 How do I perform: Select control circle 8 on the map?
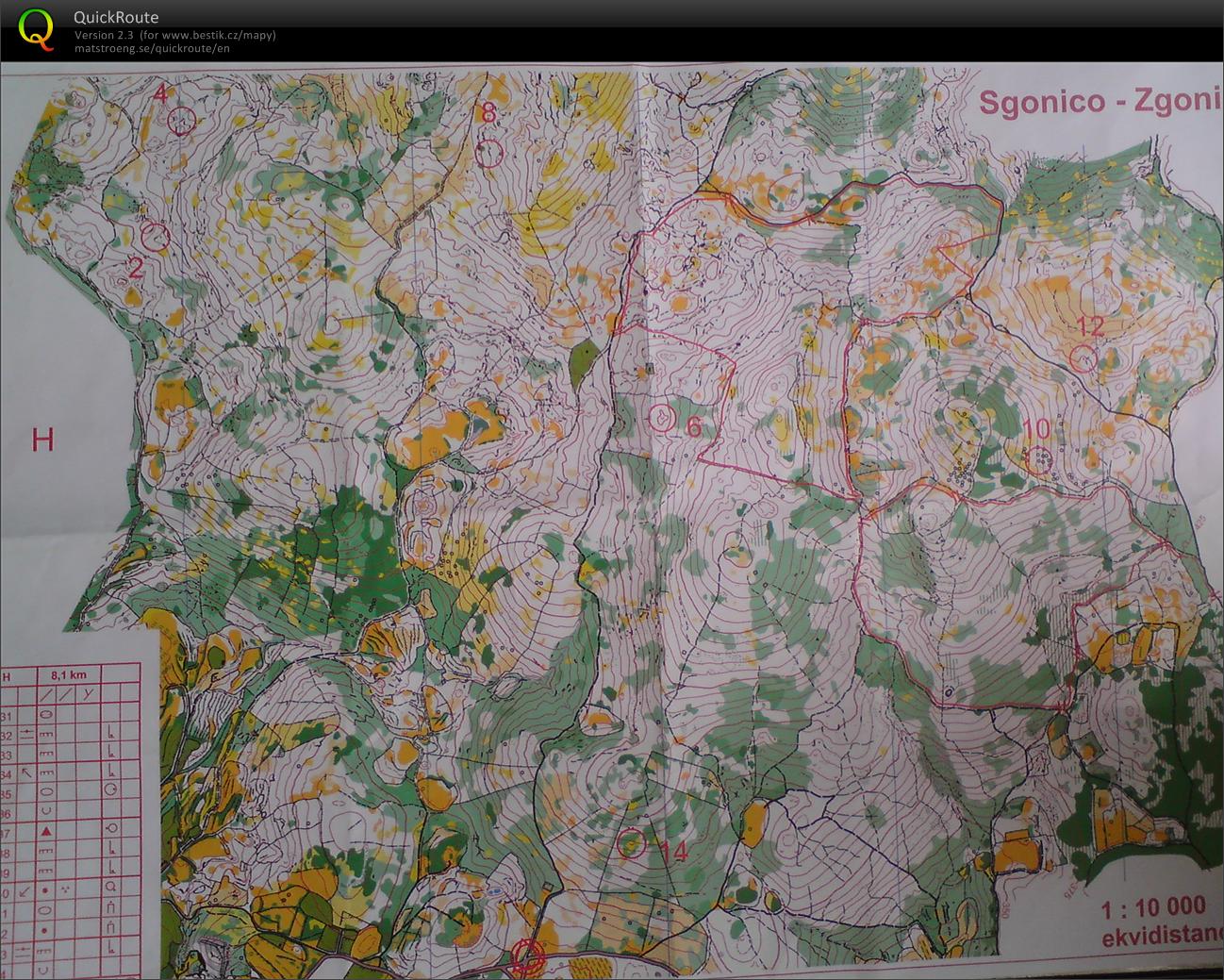pos(488,153)
